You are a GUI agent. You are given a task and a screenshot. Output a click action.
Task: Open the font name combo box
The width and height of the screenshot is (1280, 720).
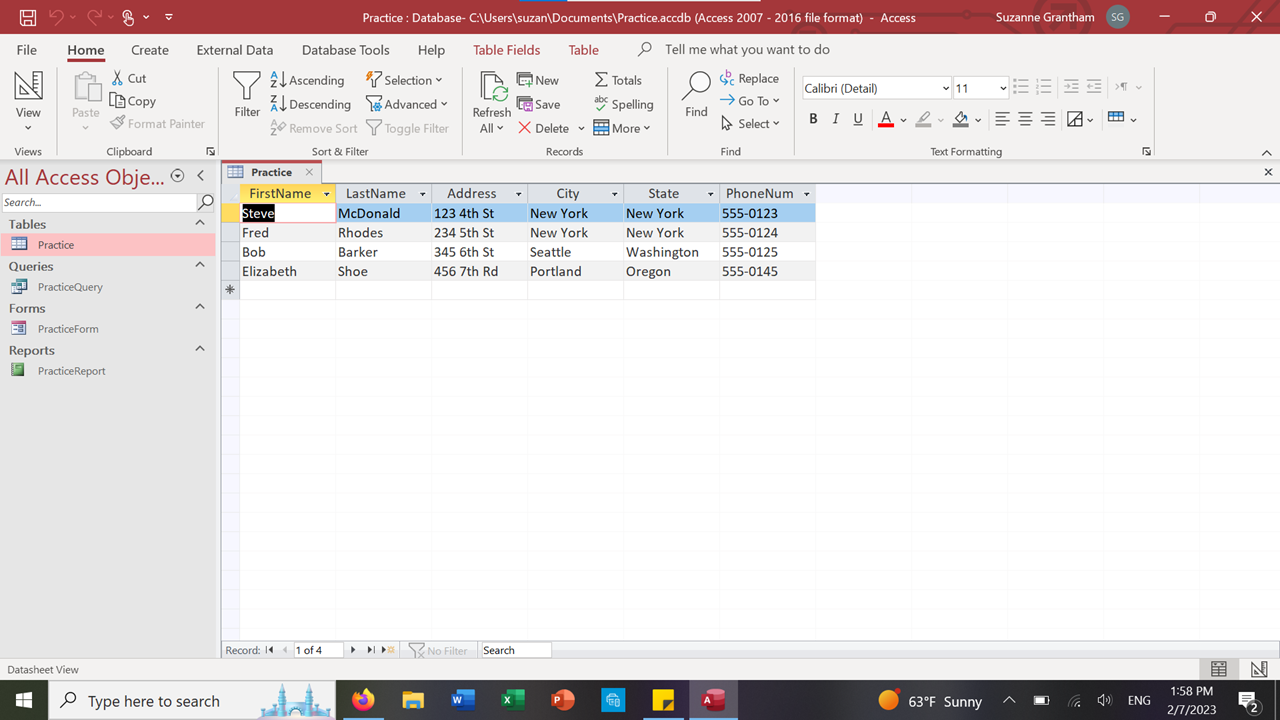(x=876, y=88)
